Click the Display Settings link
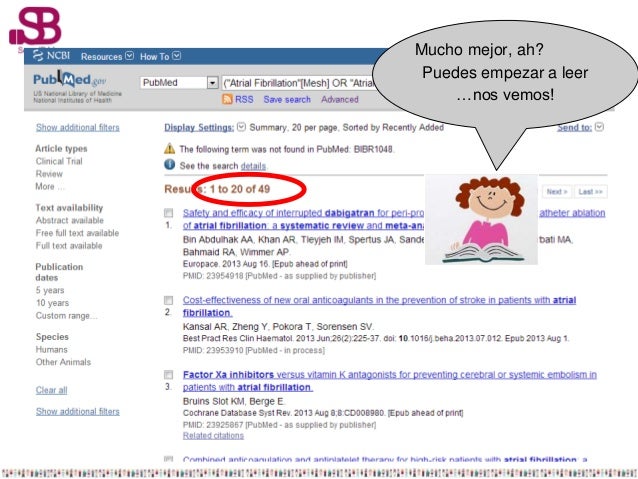The image size is (638, 479). (199, 127)
